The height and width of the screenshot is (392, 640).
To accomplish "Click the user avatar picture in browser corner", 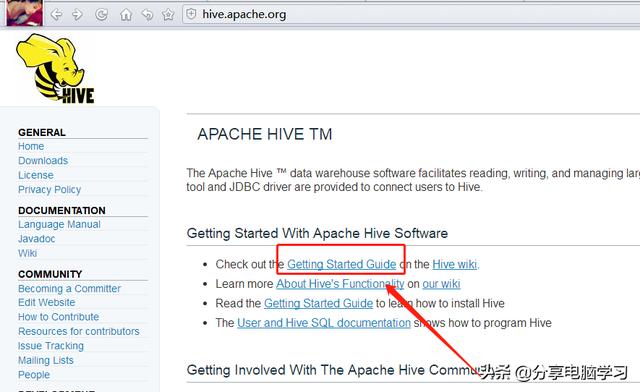I will coord(24,13).
